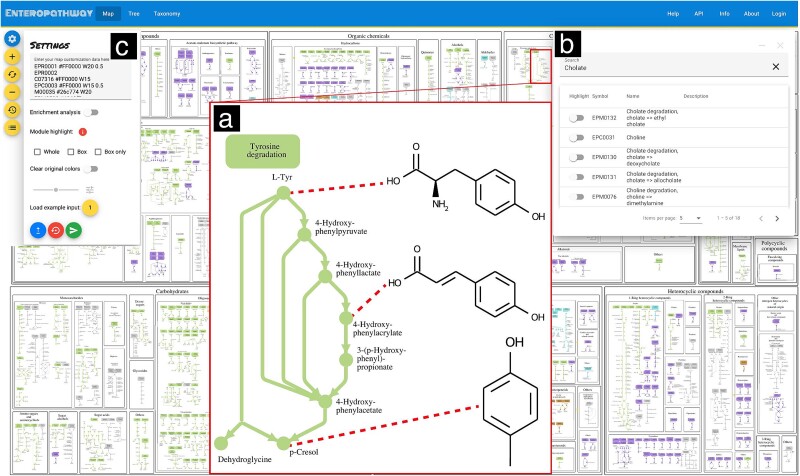This screenshot has height=476, width=800.
Task: Toggle highlight for EPM0132
Action: [577, 118]
